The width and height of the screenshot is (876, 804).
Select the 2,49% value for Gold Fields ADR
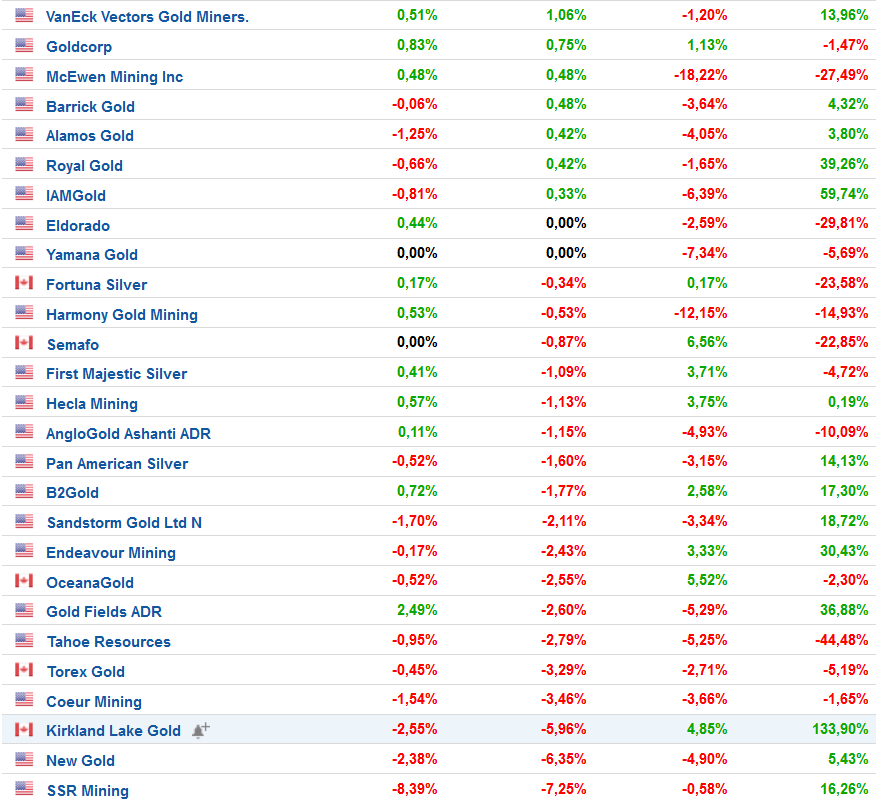(x=417, y=610)
